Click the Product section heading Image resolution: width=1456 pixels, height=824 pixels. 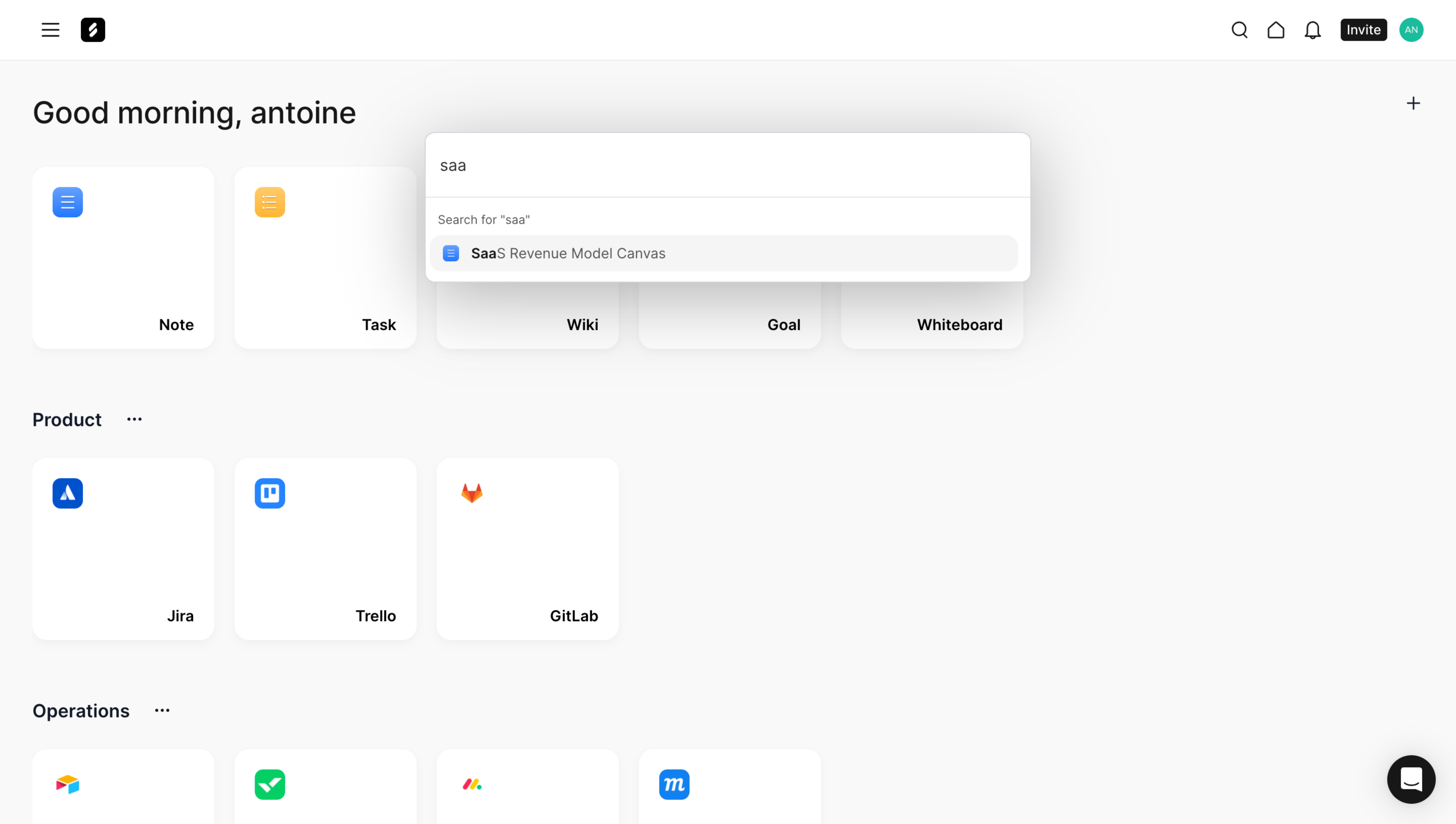(x=67, y=420)
